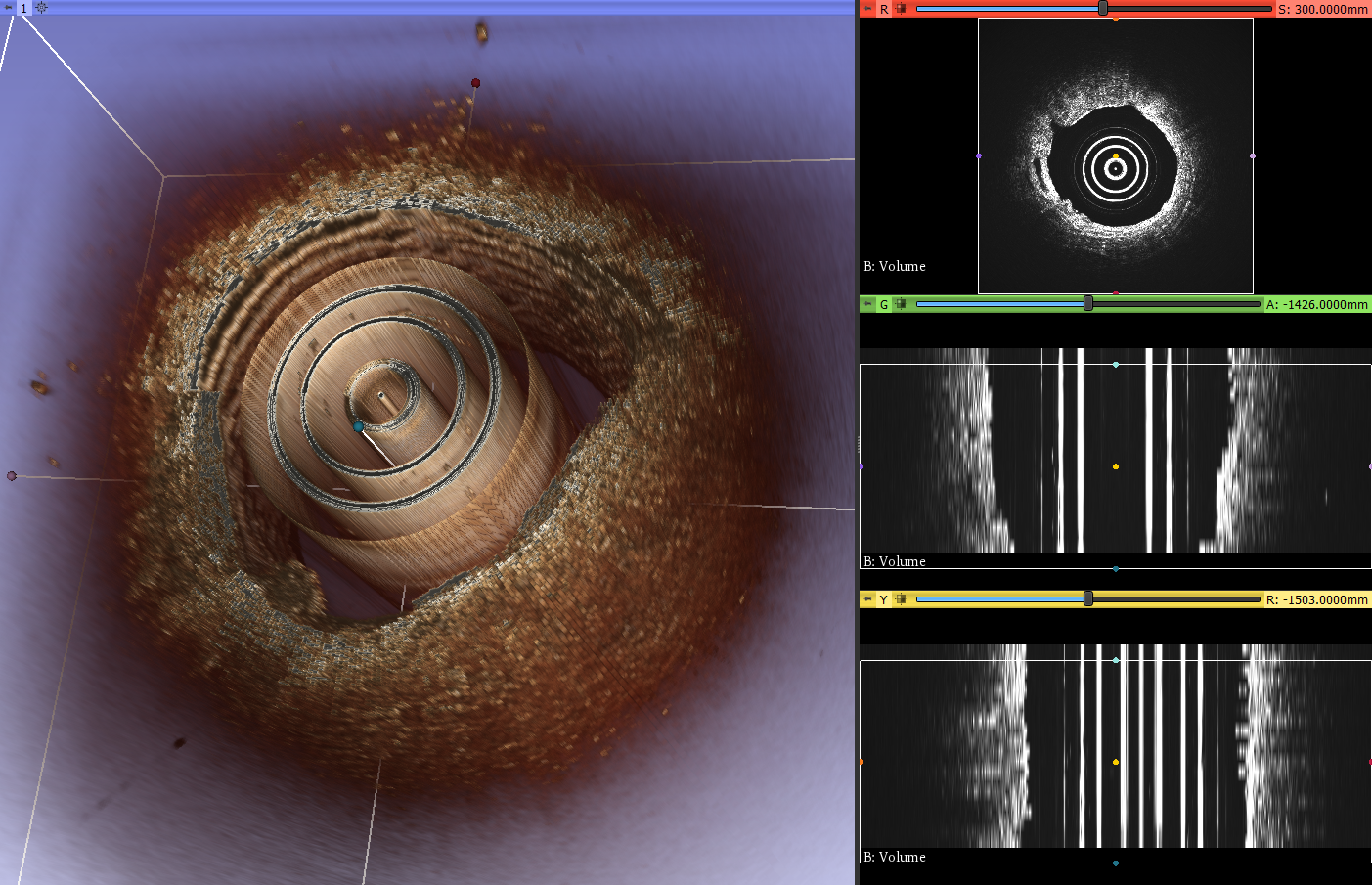This screenshot has width=1372, height=885.
Task: Click the A: -1426.0000mm offset field
Action: [x=1316, y=304]
